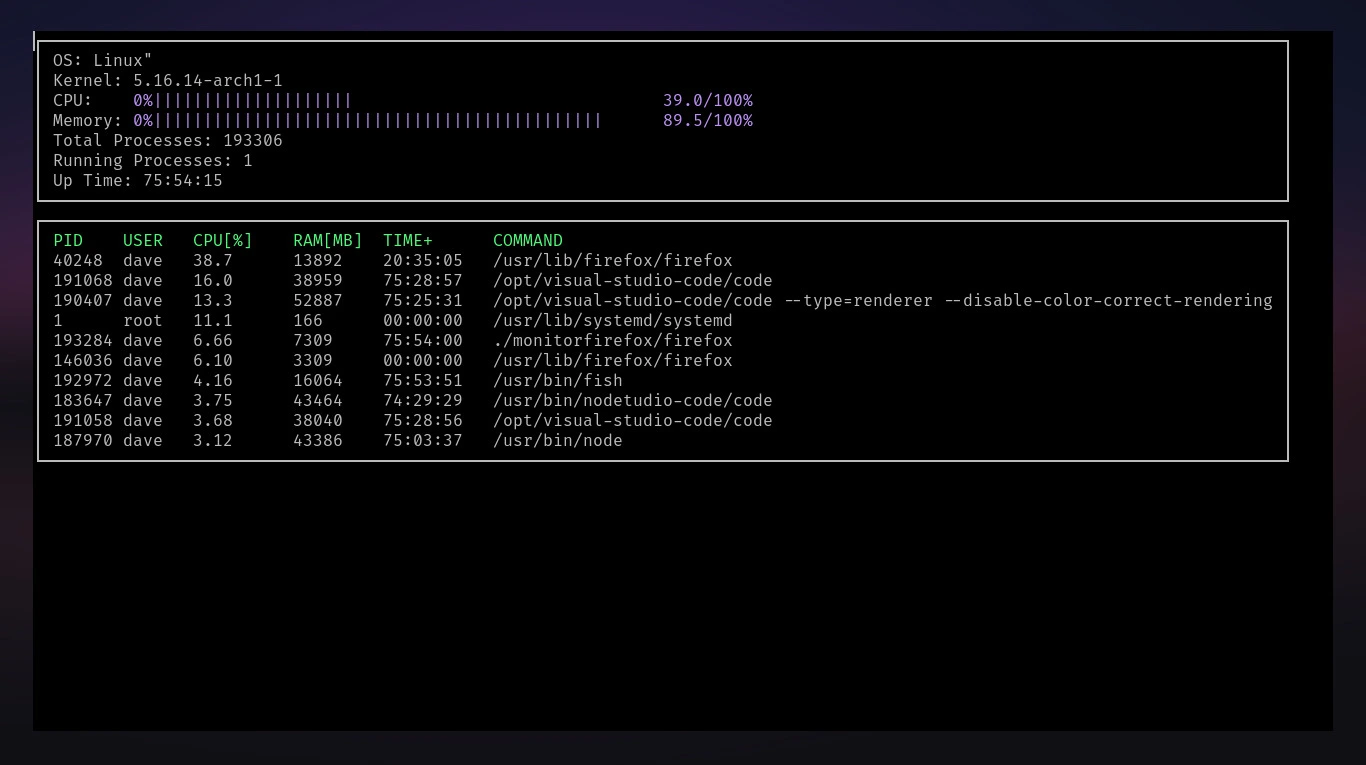Screen dimensions: 1366x765
Task: Click RAM value 38959
Action: click(318, 281)
